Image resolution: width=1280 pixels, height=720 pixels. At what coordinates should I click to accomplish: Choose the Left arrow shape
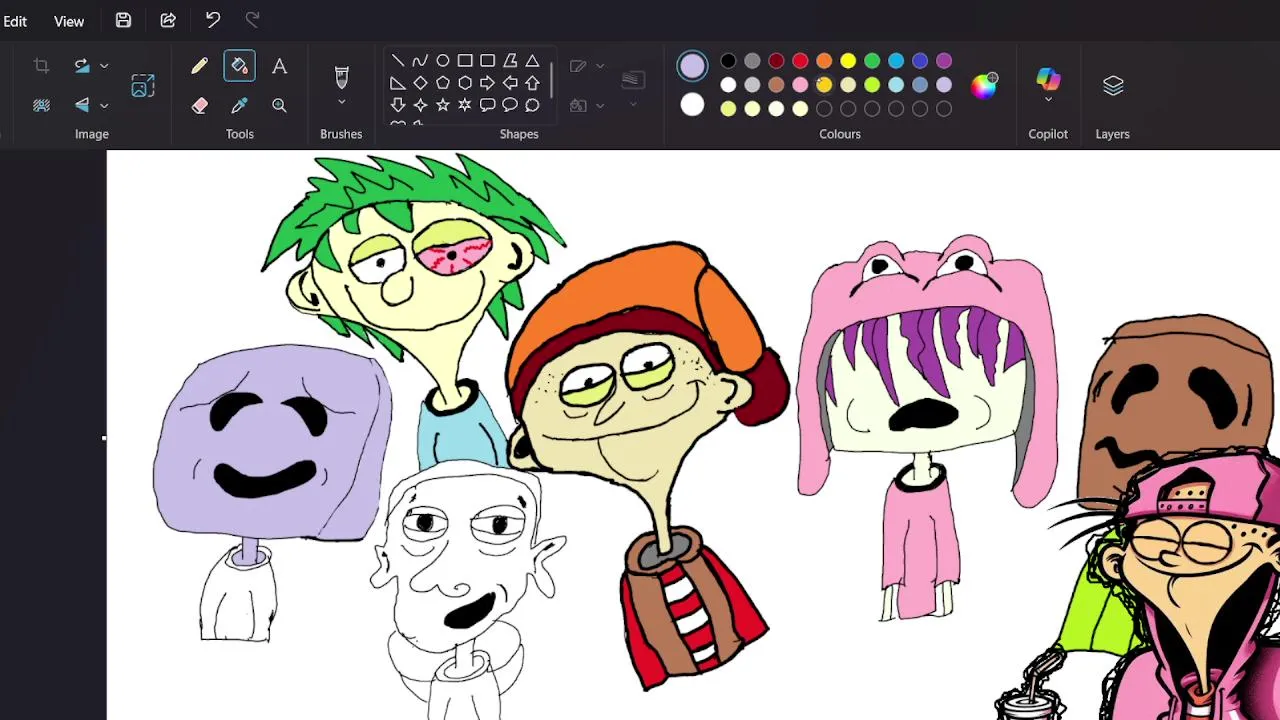point(510,83)
